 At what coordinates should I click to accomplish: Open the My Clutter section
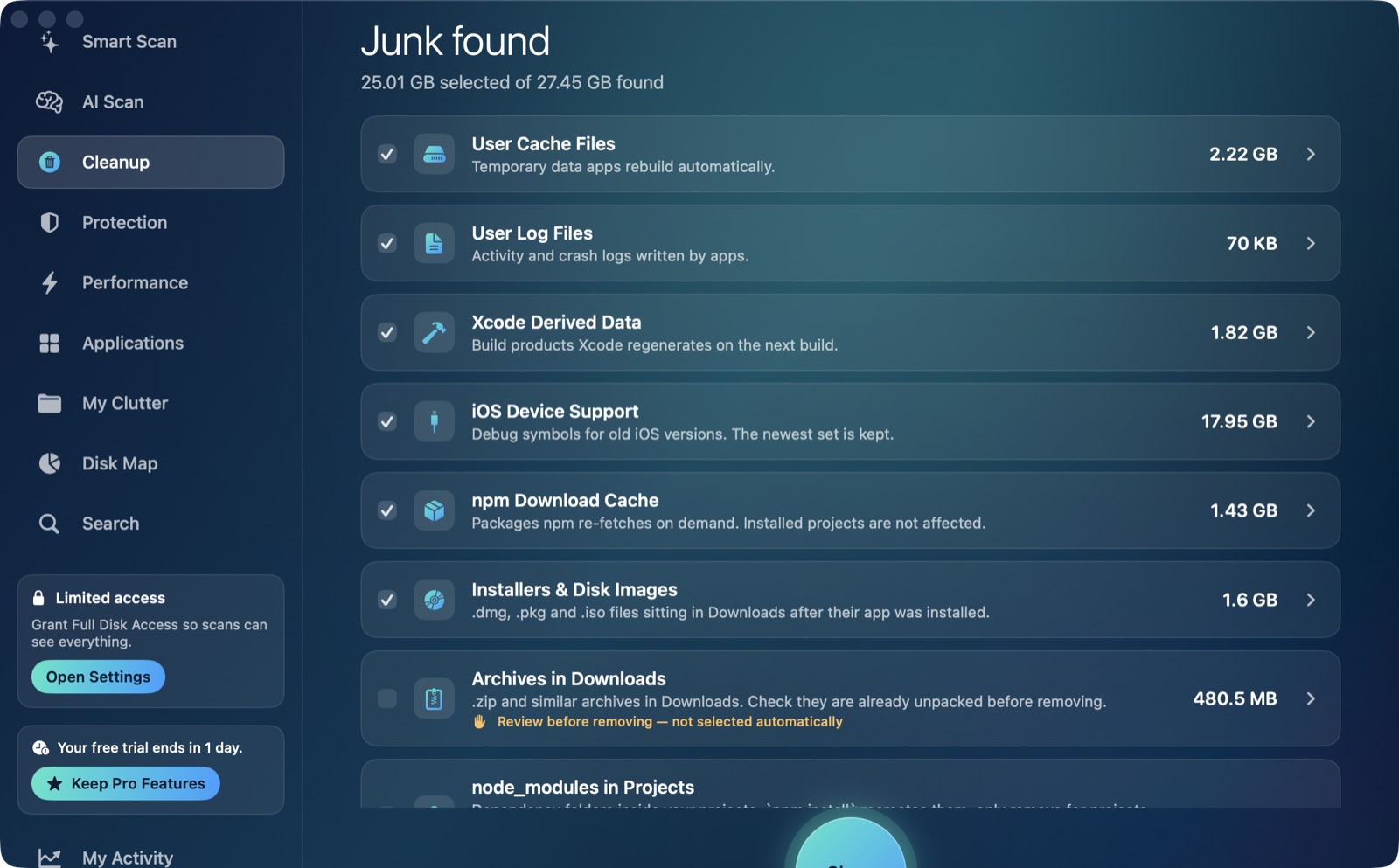[150, 403]
